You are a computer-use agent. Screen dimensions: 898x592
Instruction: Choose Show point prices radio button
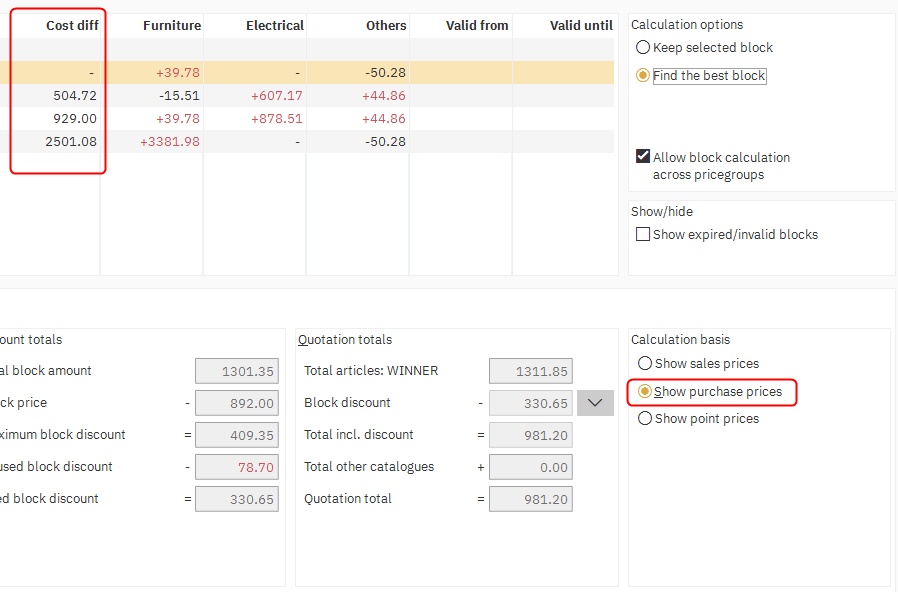645,419
